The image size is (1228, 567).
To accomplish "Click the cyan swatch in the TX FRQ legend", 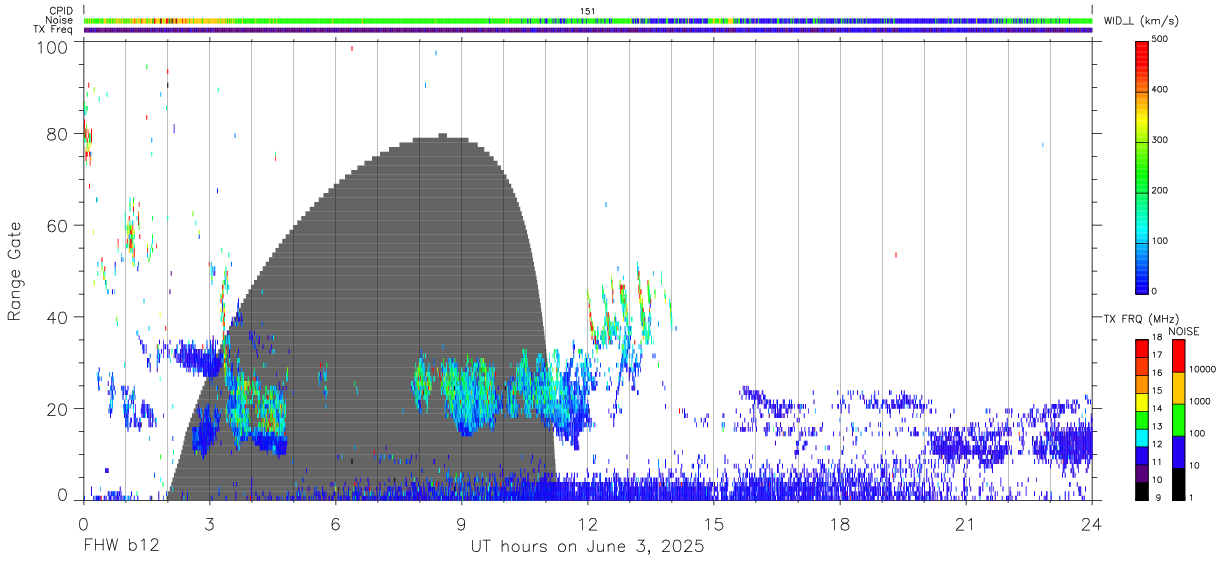I will (x=1141, y=435).
